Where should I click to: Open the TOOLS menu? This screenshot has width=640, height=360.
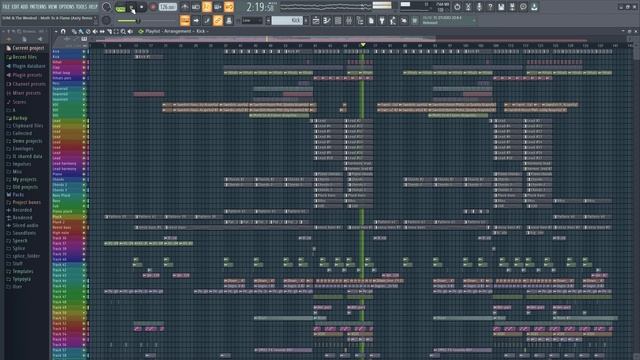coord(82,7)
